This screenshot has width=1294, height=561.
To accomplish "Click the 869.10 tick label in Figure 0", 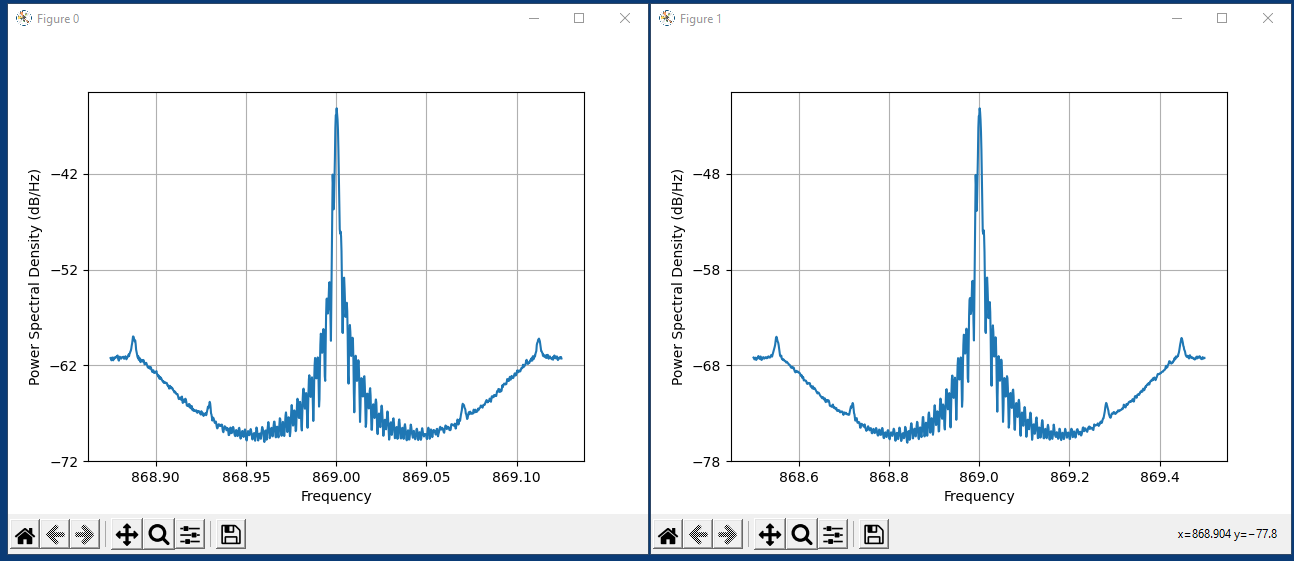I will [x=518, y=477].
